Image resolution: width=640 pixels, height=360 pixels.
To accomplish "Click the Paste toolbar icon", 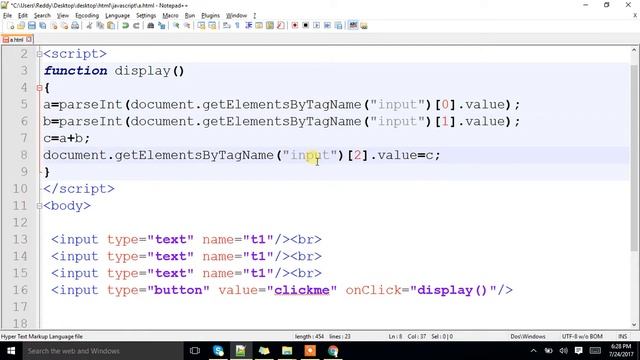I will pos(111,26).
